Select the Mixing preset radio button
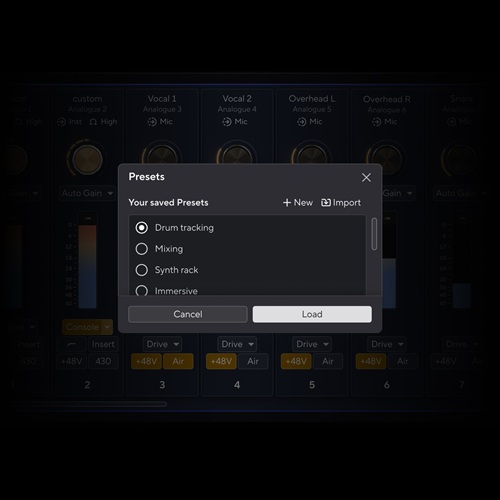The height and width of the screenshot is (500, 500). (x=142, y=249)
